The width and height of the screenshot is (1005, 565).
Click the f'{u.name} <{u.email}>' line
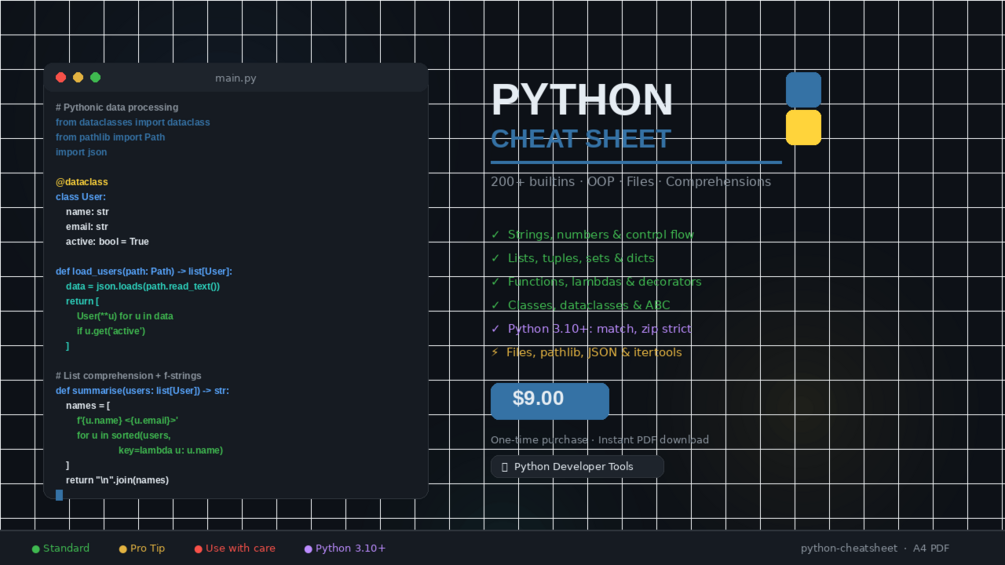[128, 421]
